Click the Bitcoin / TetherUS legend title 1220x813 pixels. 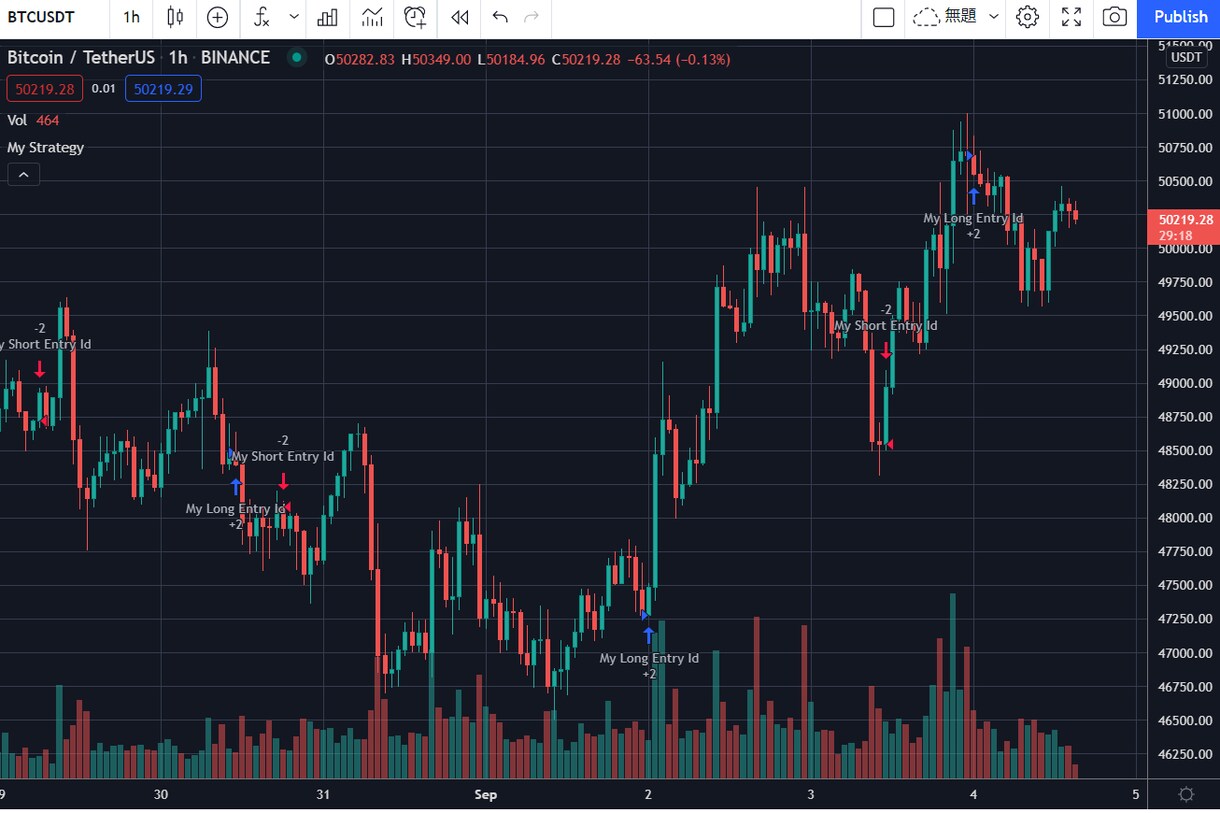click(x=81, y=58)
